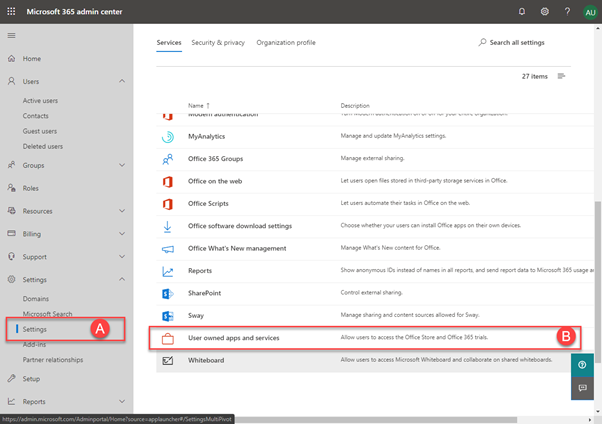Expand the Groups section chevron
602x424 pixels.
click(x=122, y=165)
